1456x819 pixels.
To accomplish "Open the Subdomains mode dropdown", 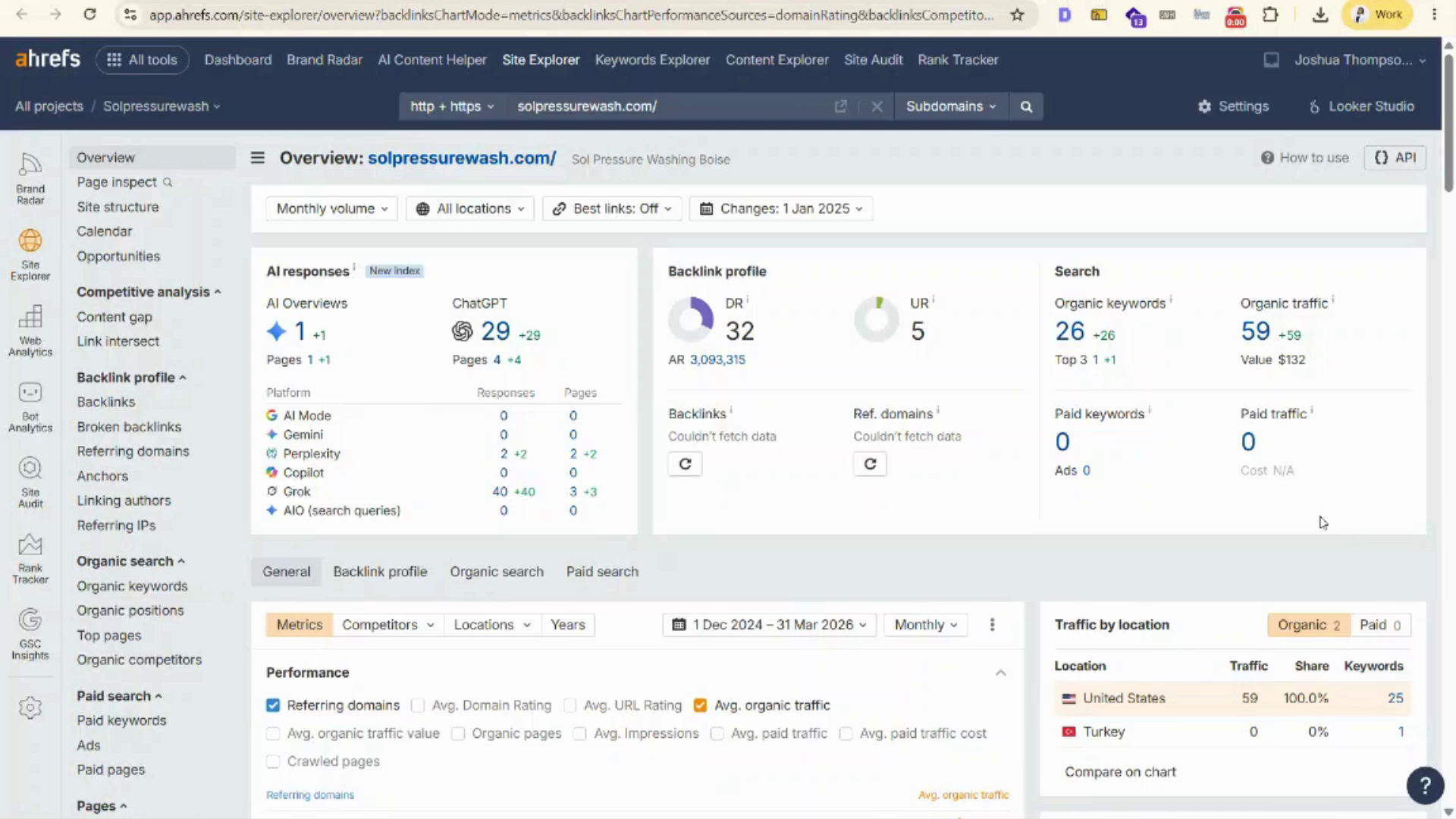I will (951, 106).
